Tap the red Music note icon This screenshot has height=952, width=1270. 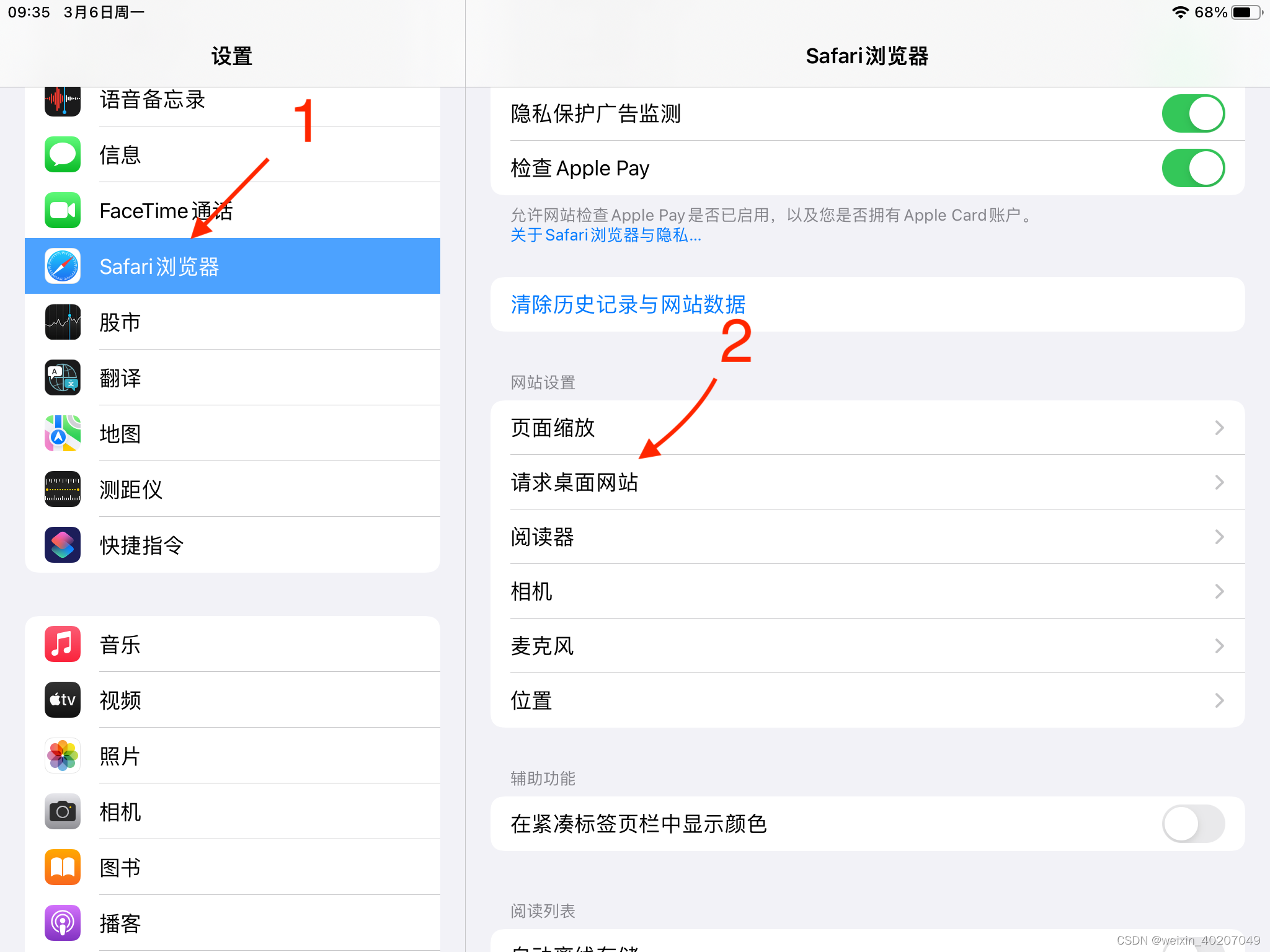tap(63, 644)
